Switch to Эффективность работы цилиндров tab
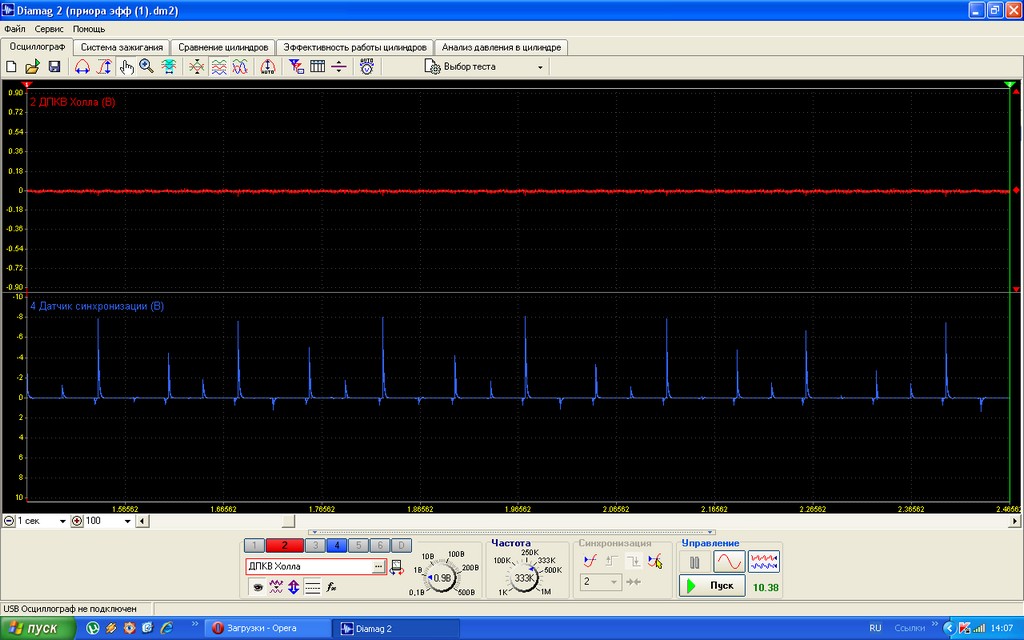 pyautogui.click(x=355, y=47)
